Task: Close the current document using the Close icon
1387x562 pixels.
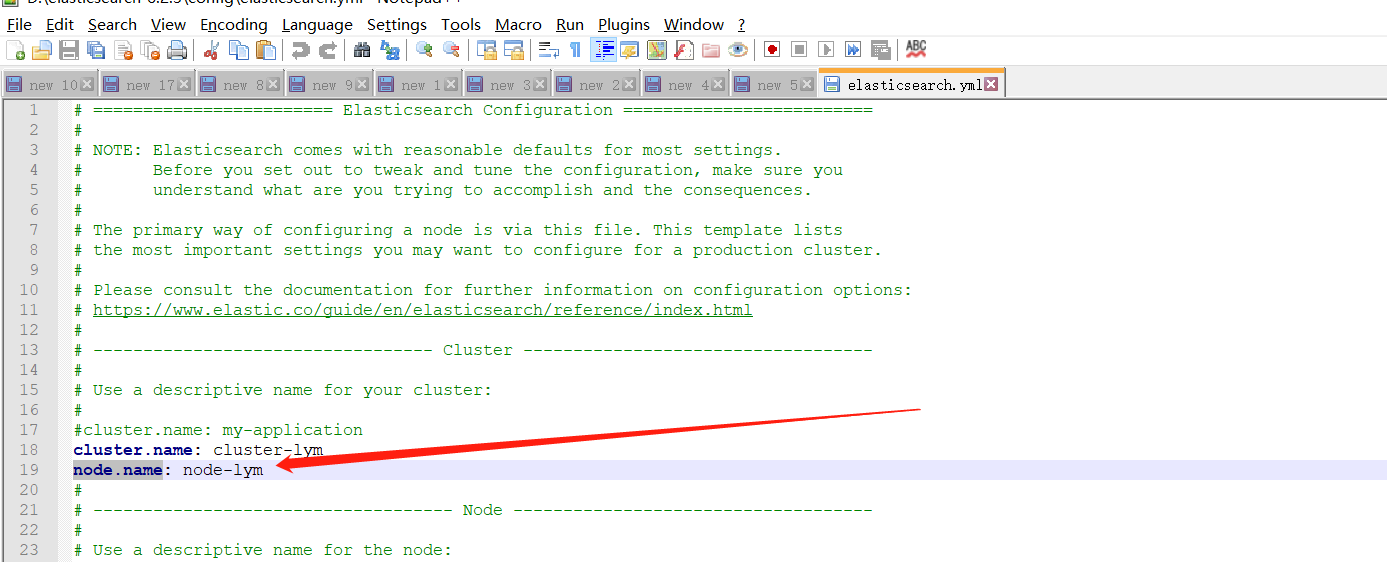Action: click(123, 49)
